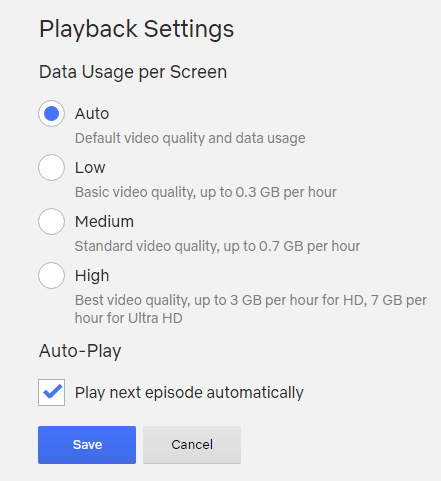The width and height of the screenshot is (441, 481).
Task: Click 'Basic video quality, up to 0.3 GB' description
Action: (x=206, y=192)
